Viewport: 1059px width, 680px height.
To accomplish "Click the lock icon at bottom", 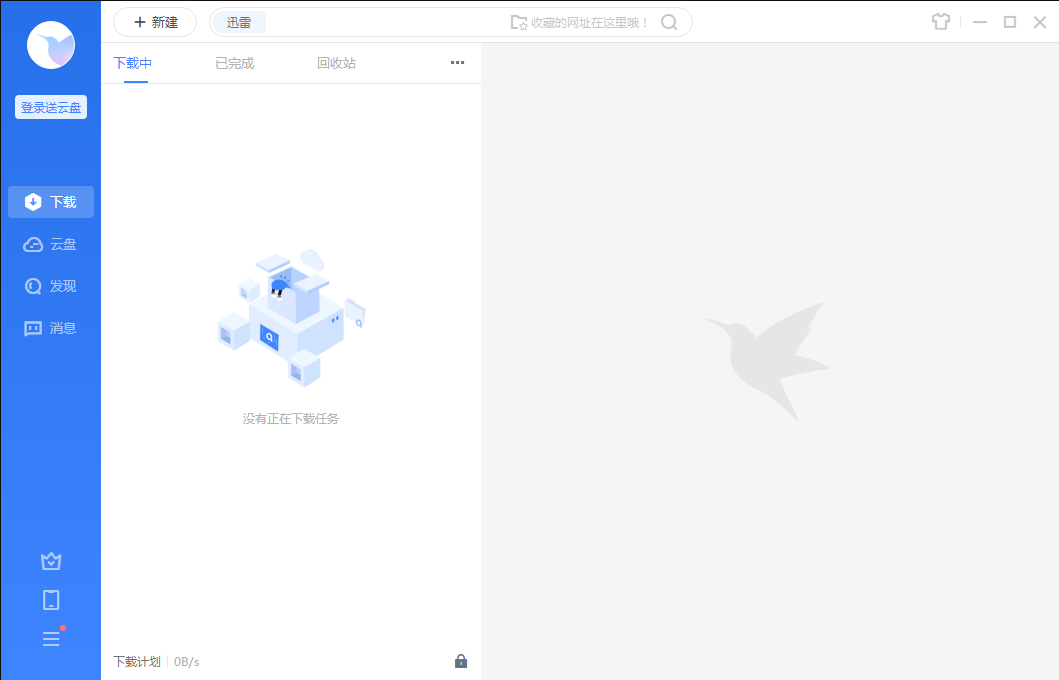I will click(x=461, y=661).
